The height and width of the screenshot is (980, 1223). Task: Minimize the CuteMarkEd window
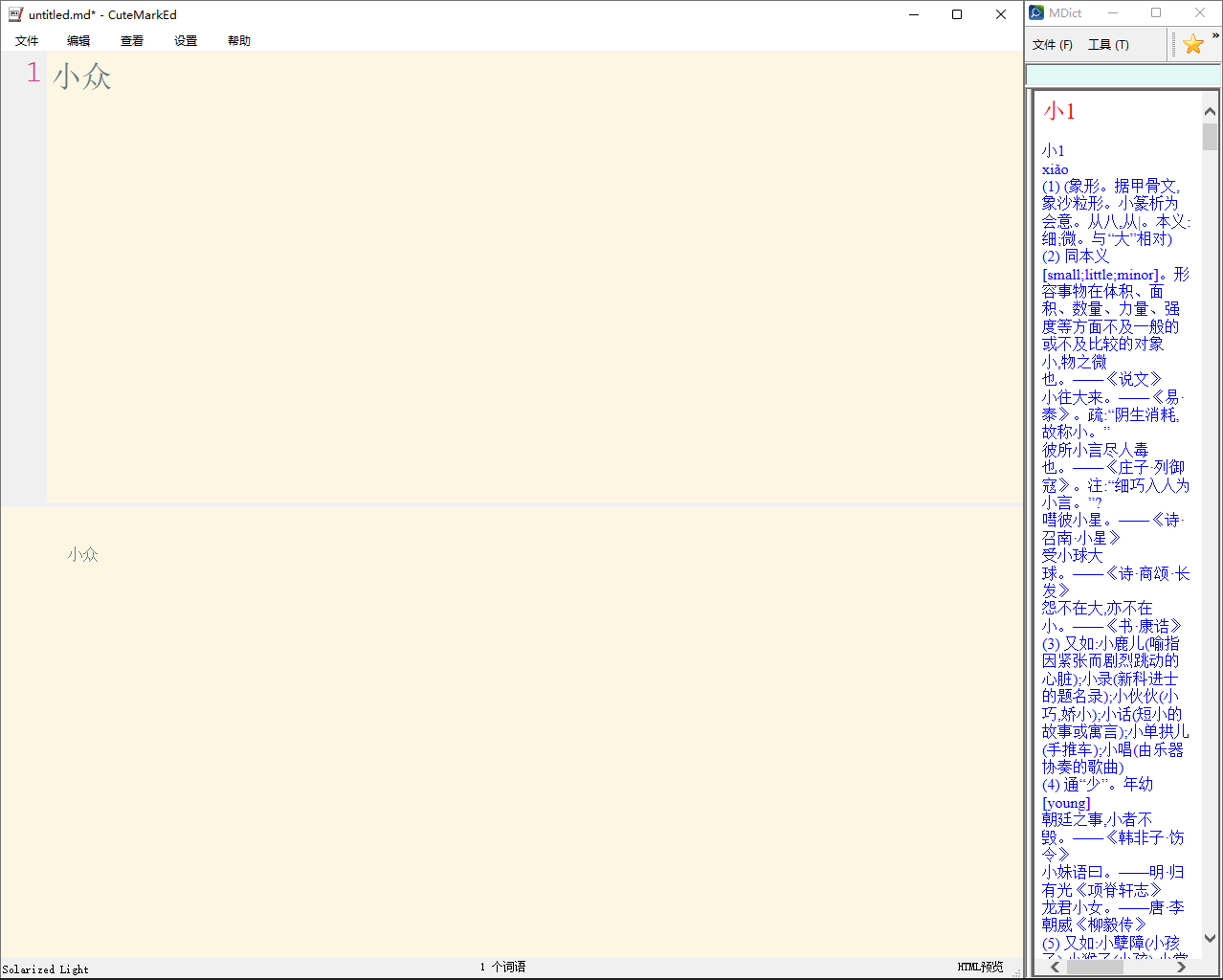914,14
